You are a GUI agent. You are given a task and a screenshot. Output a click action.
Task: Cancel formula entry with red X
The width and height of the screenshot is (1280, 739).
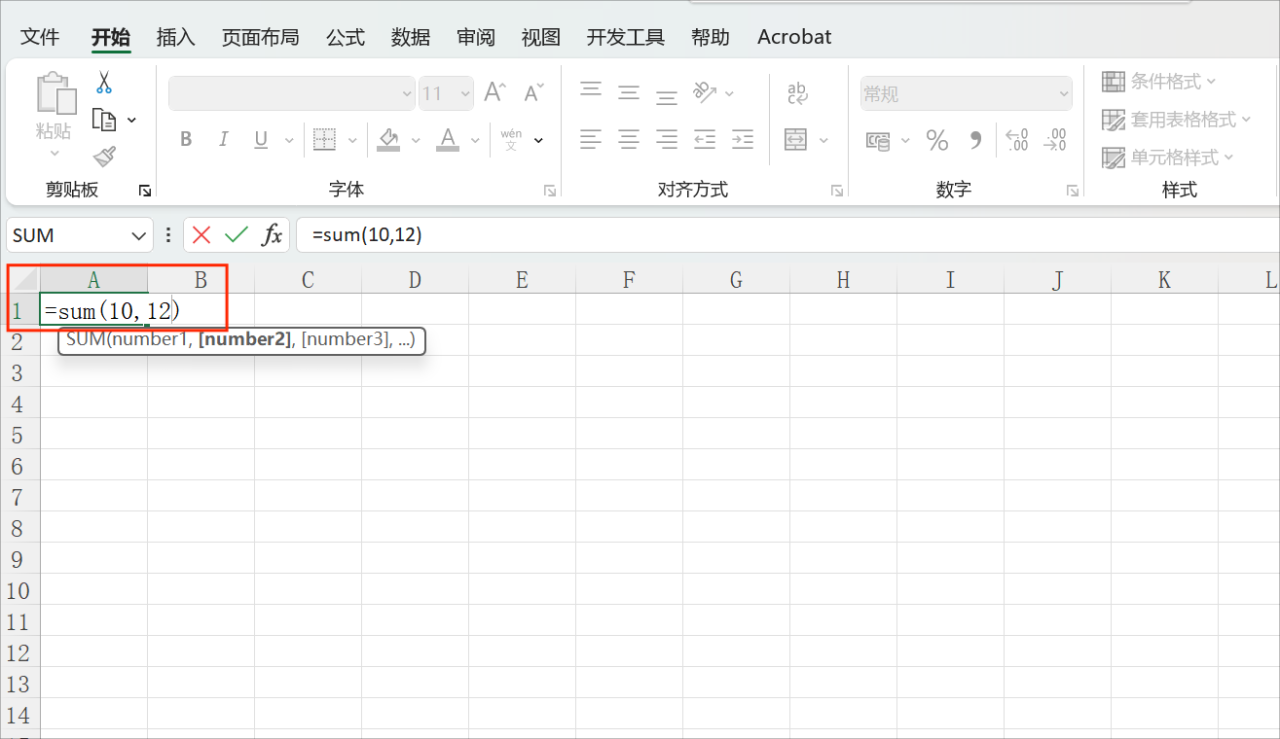[x=202, y=235]
